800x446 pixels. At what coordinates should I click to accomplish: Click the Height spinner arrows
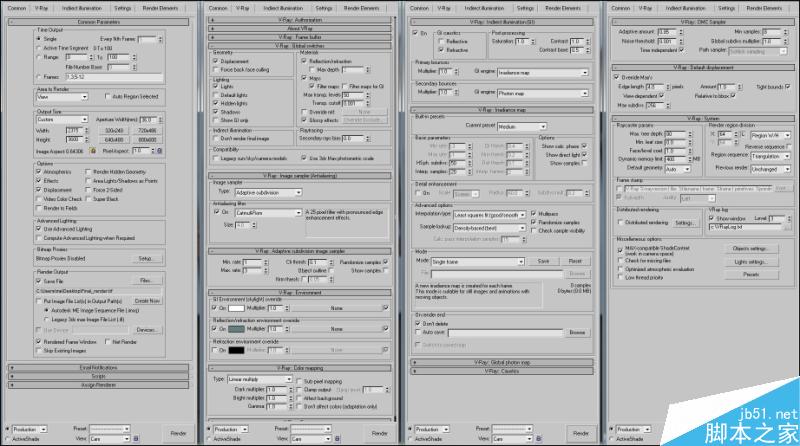[86, 139]
